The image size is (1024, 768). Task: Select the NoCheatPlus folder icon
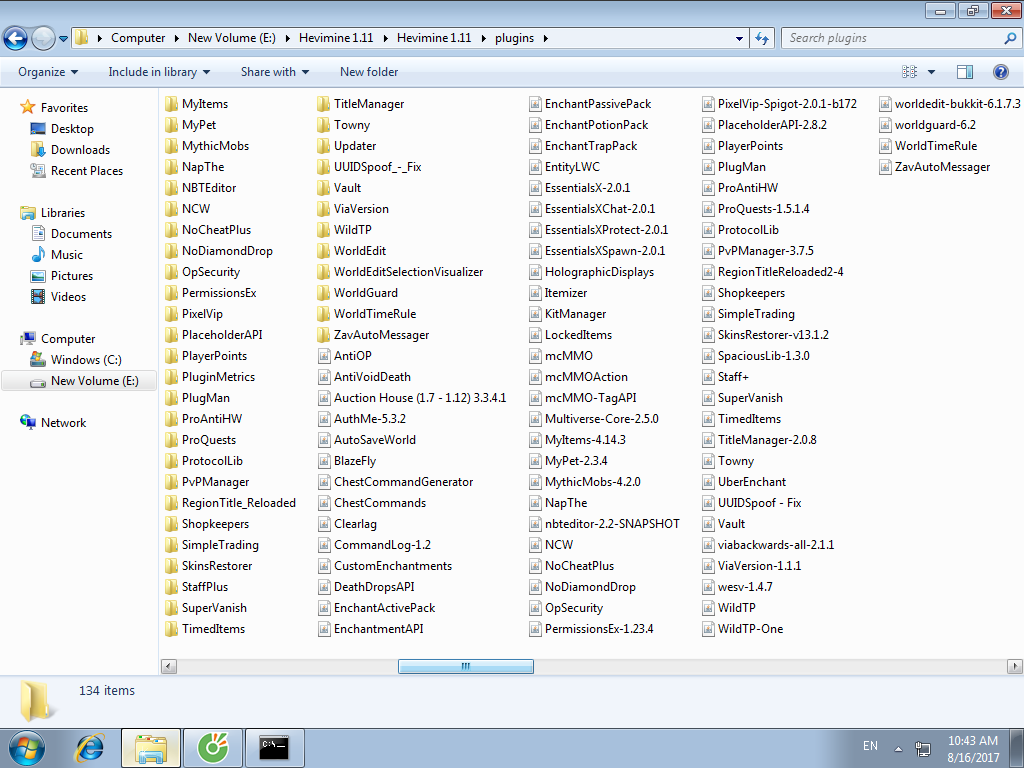click(171, 230)
